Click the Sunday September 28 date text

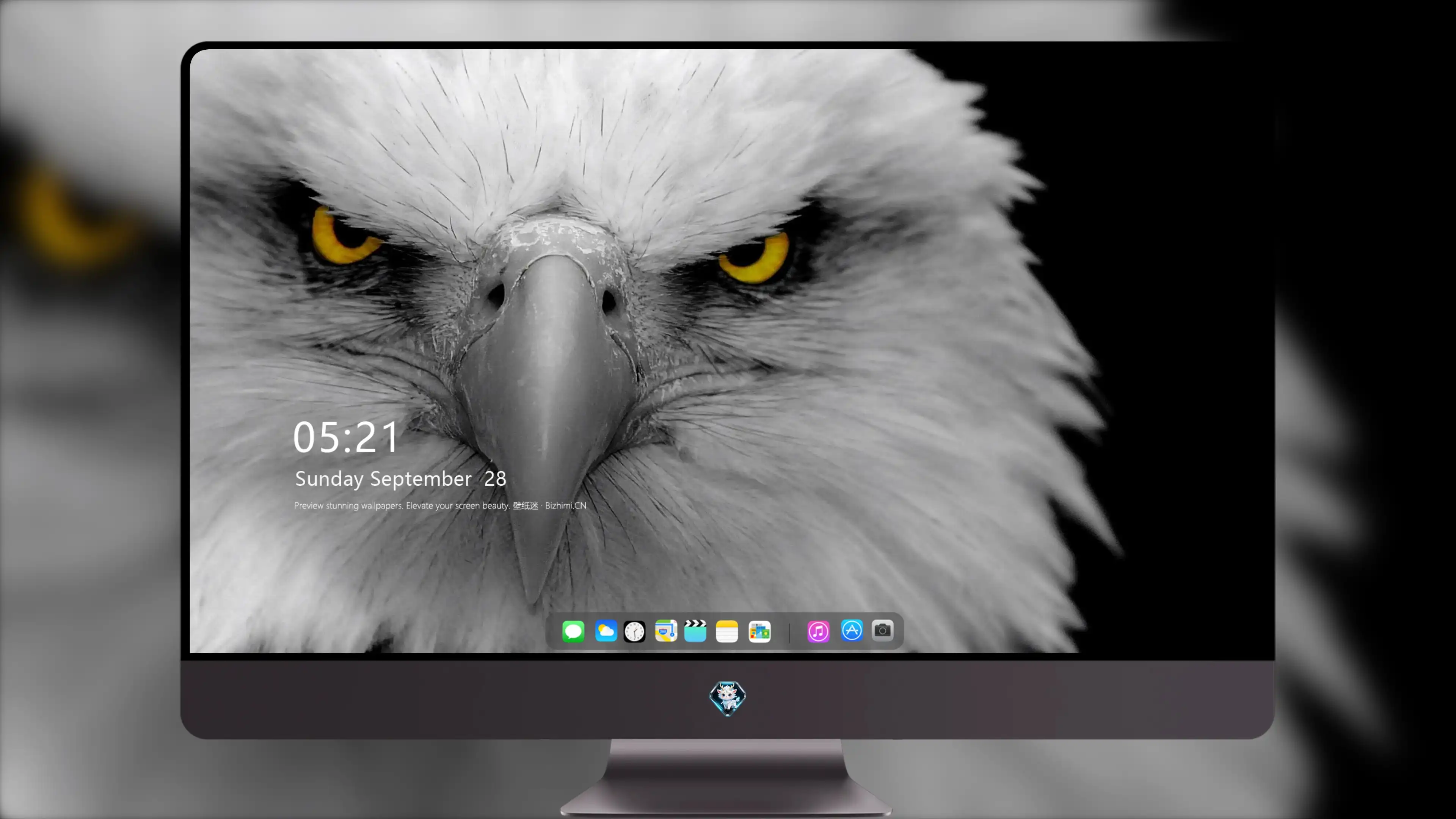click(x=400, y=479)
